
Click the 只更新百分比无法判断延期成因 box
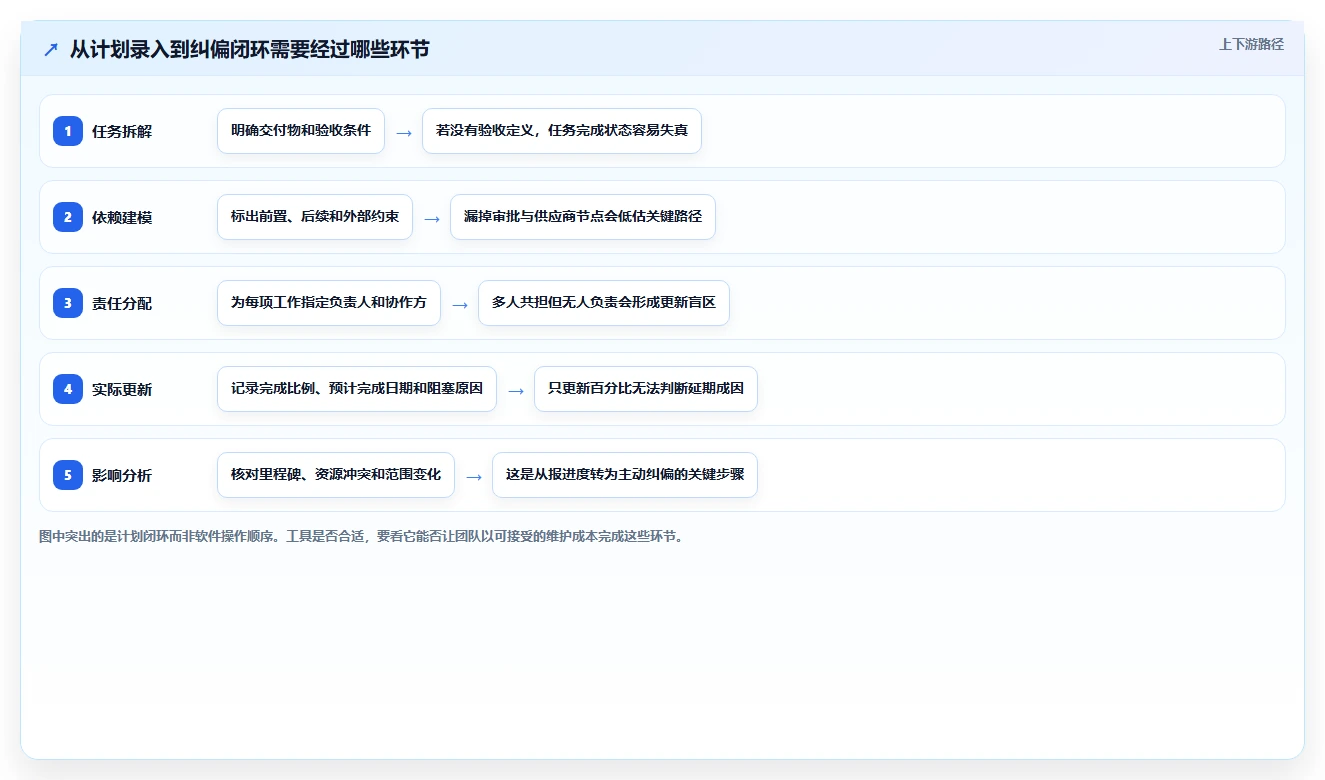(646, 389)
